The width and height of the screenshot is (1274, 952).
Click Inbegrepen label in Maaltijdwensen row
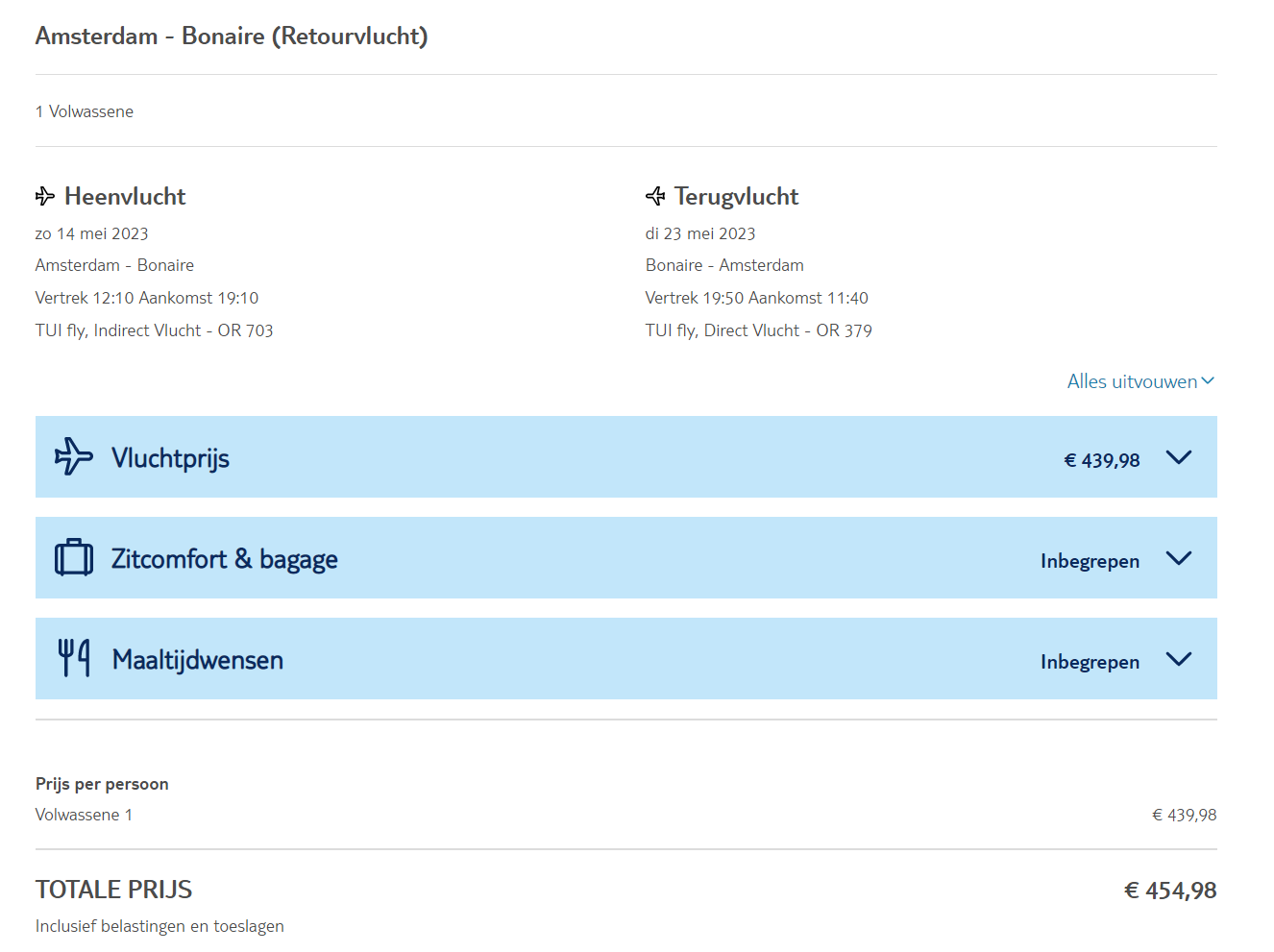[x=1090, y=662]
